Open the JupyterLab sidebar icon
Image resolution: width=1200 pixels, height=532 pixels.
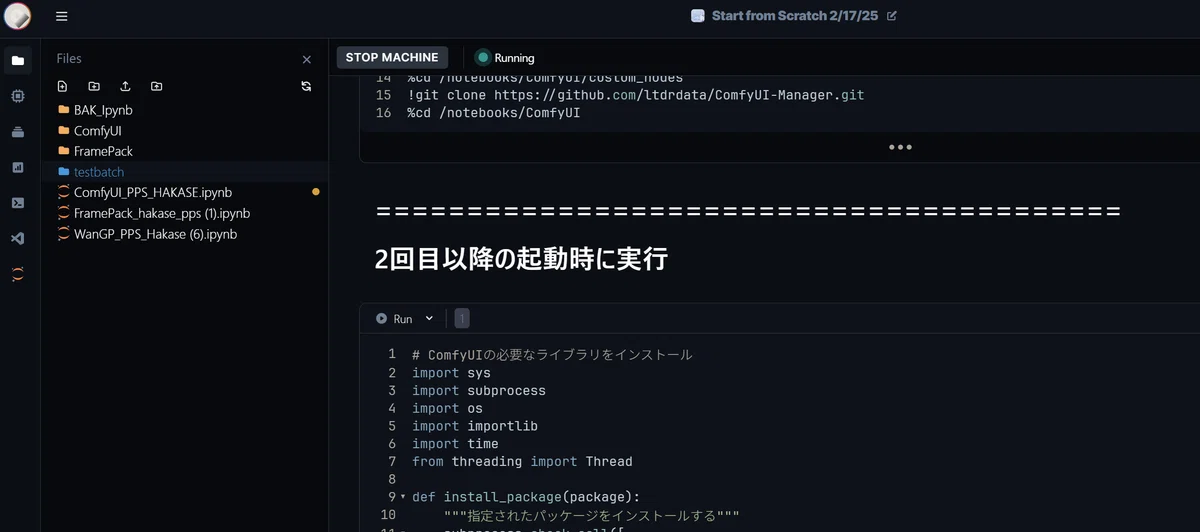pos(17,273)
